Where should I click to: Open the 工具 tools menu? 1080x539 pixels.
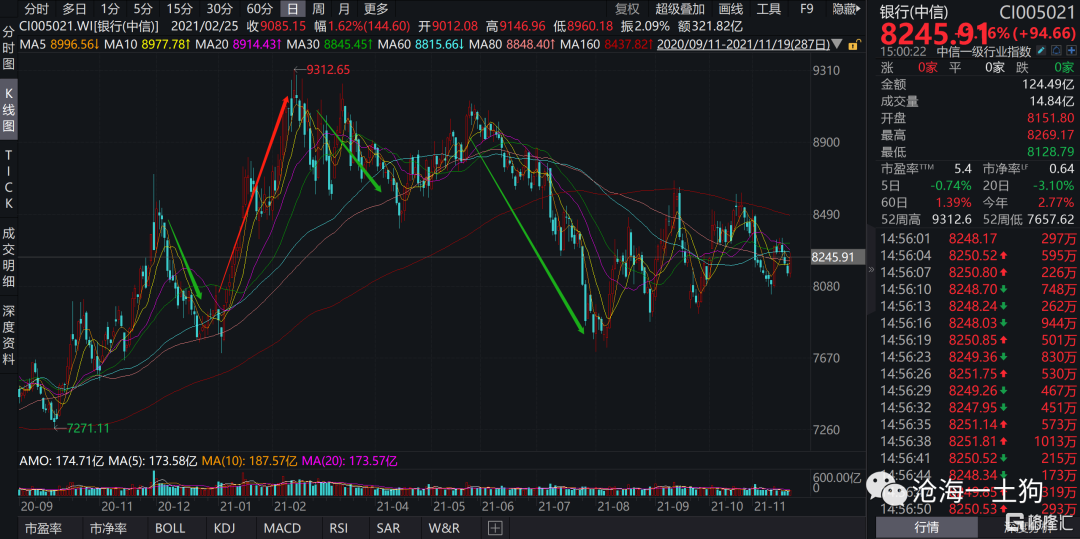coord(768,9)
